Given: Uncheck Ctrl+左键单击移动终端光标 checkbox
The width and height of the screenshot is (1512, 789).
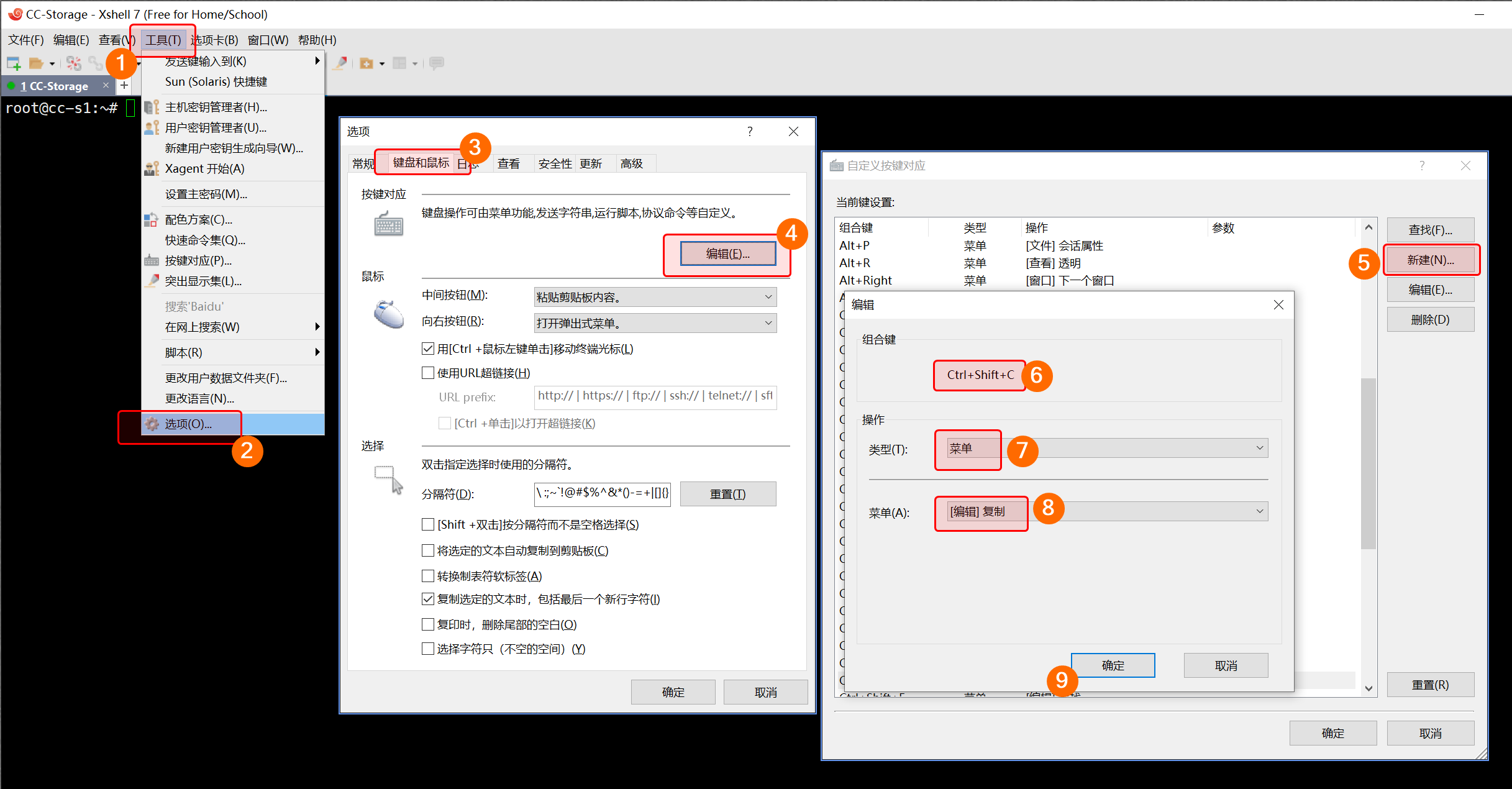Looking at the screenshot, I should tap(427, 349).
